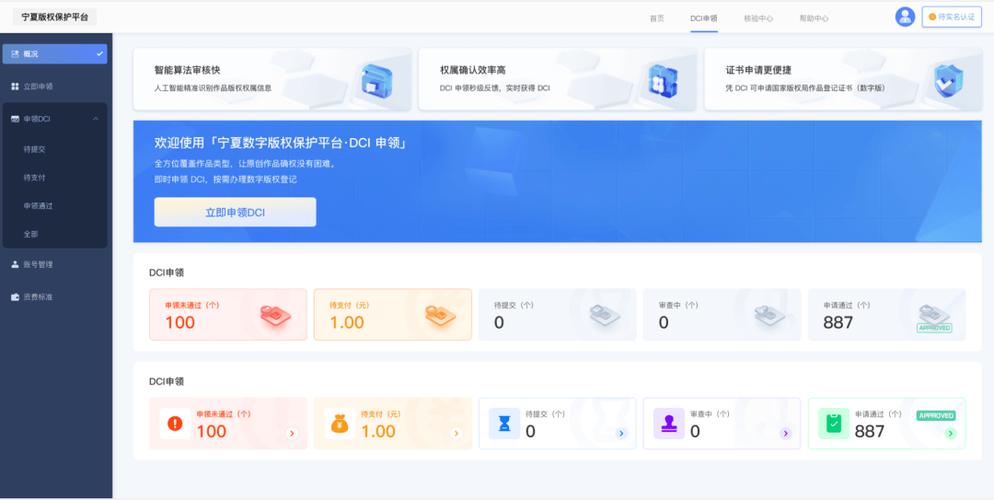
Task: Click the green arrow on bottom 申请通过 card
Action: click(950, 433)
